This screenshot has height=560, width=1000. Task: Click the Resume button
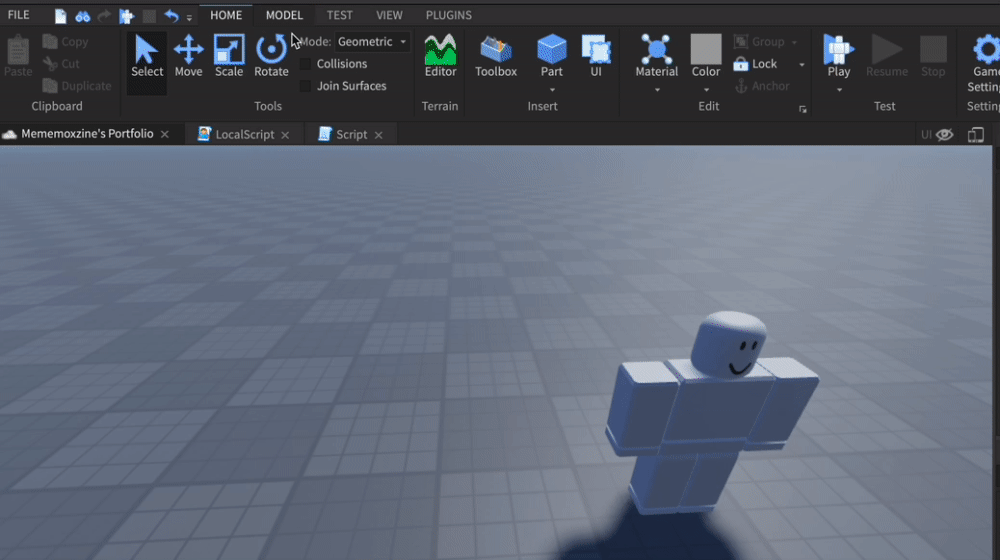(886, 57)
